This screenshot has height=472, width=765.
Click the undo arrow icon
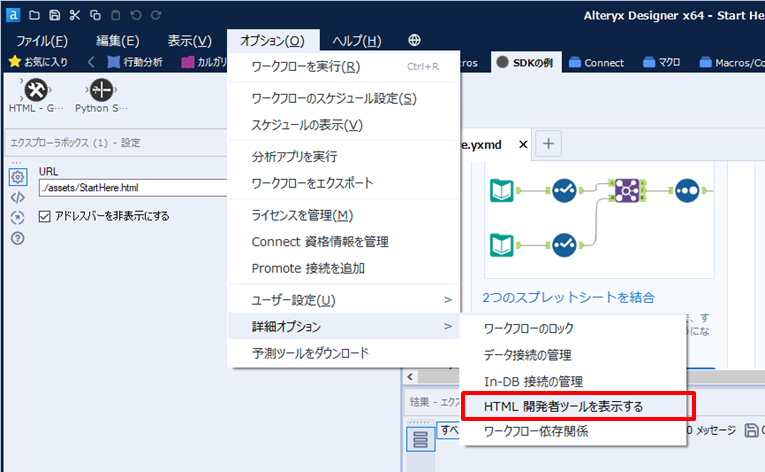136,15
